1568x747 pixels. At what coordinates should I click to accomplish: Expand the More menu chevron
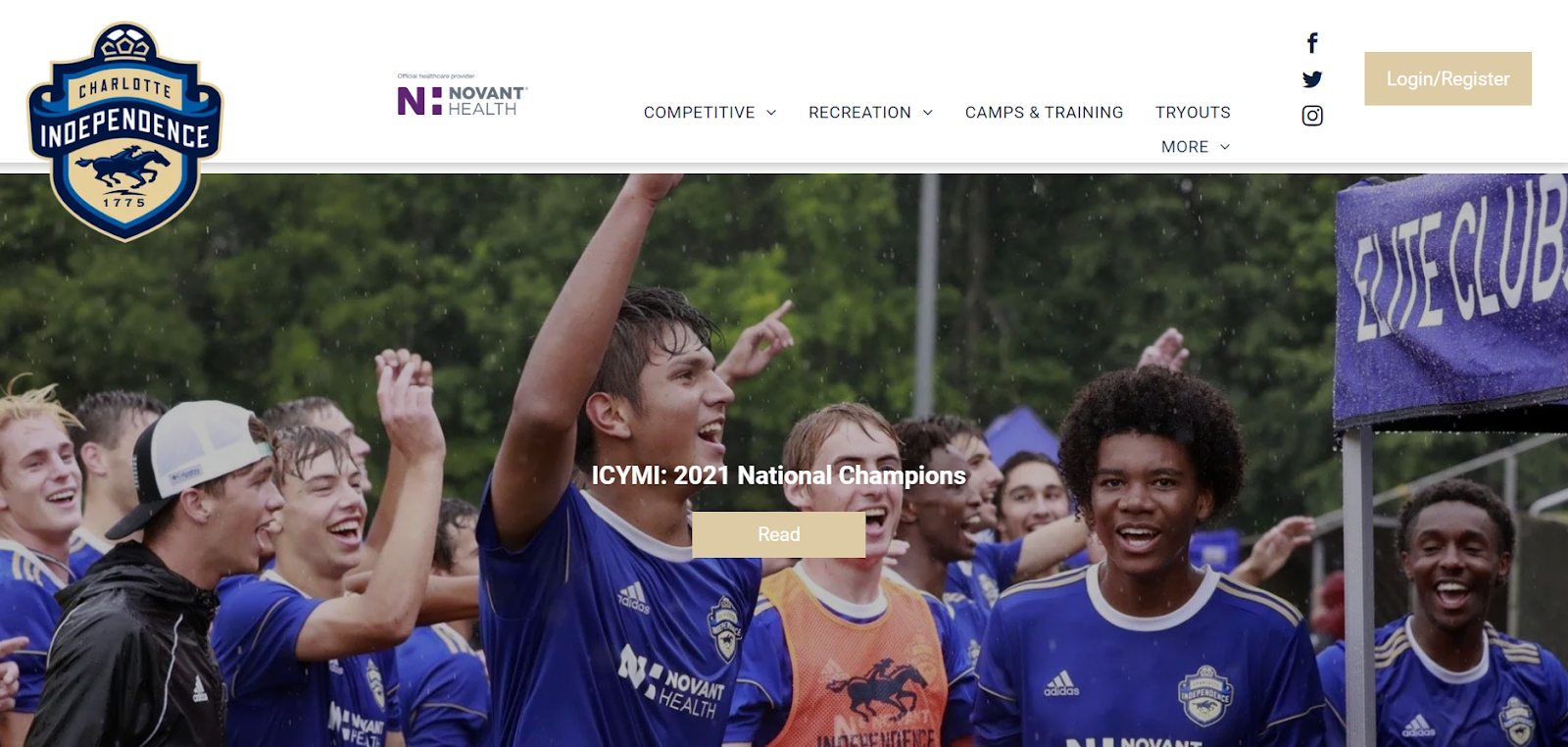point(1225,147)
